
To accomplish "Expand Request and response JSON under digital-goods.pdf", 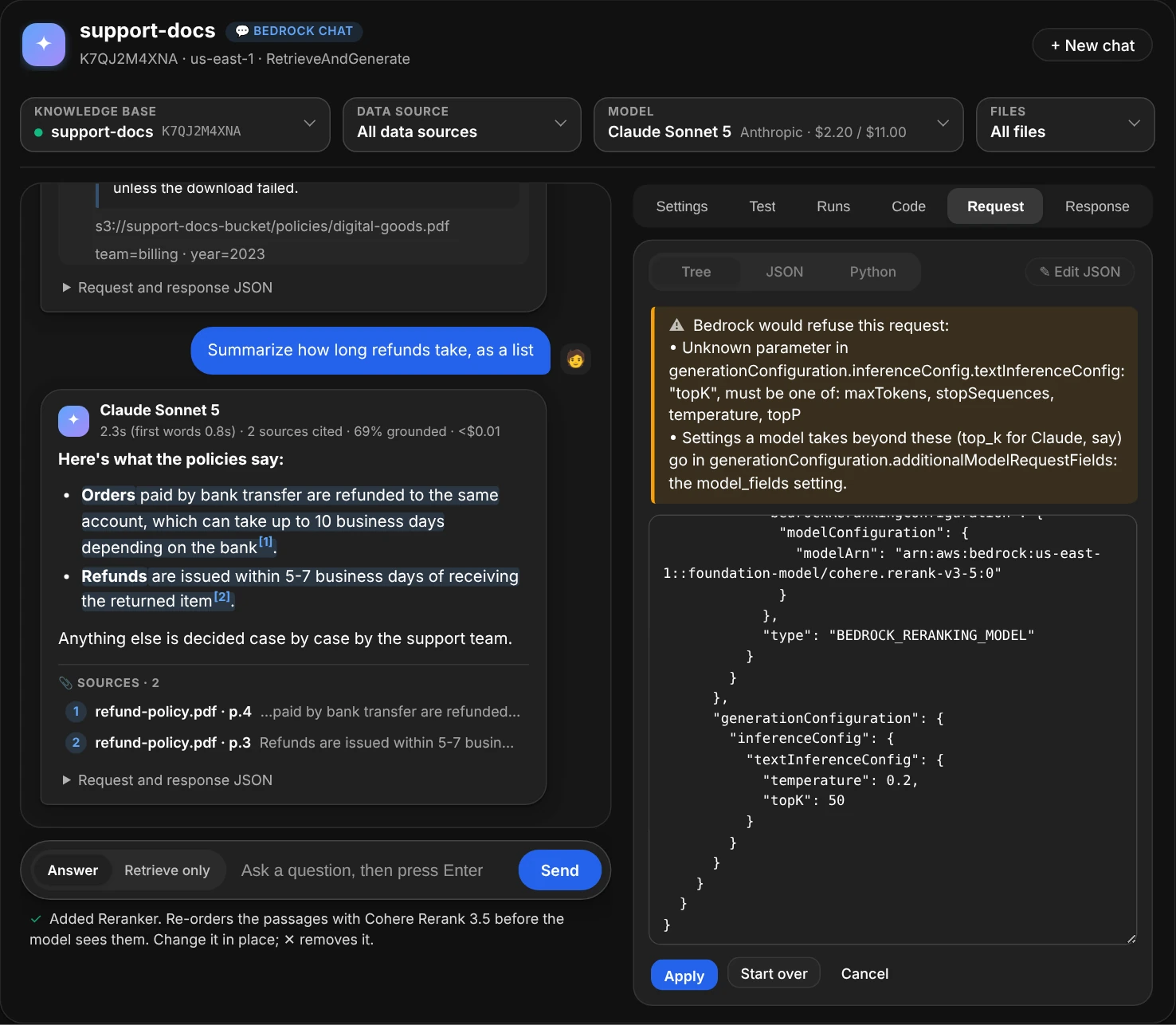I will [167, 288].
